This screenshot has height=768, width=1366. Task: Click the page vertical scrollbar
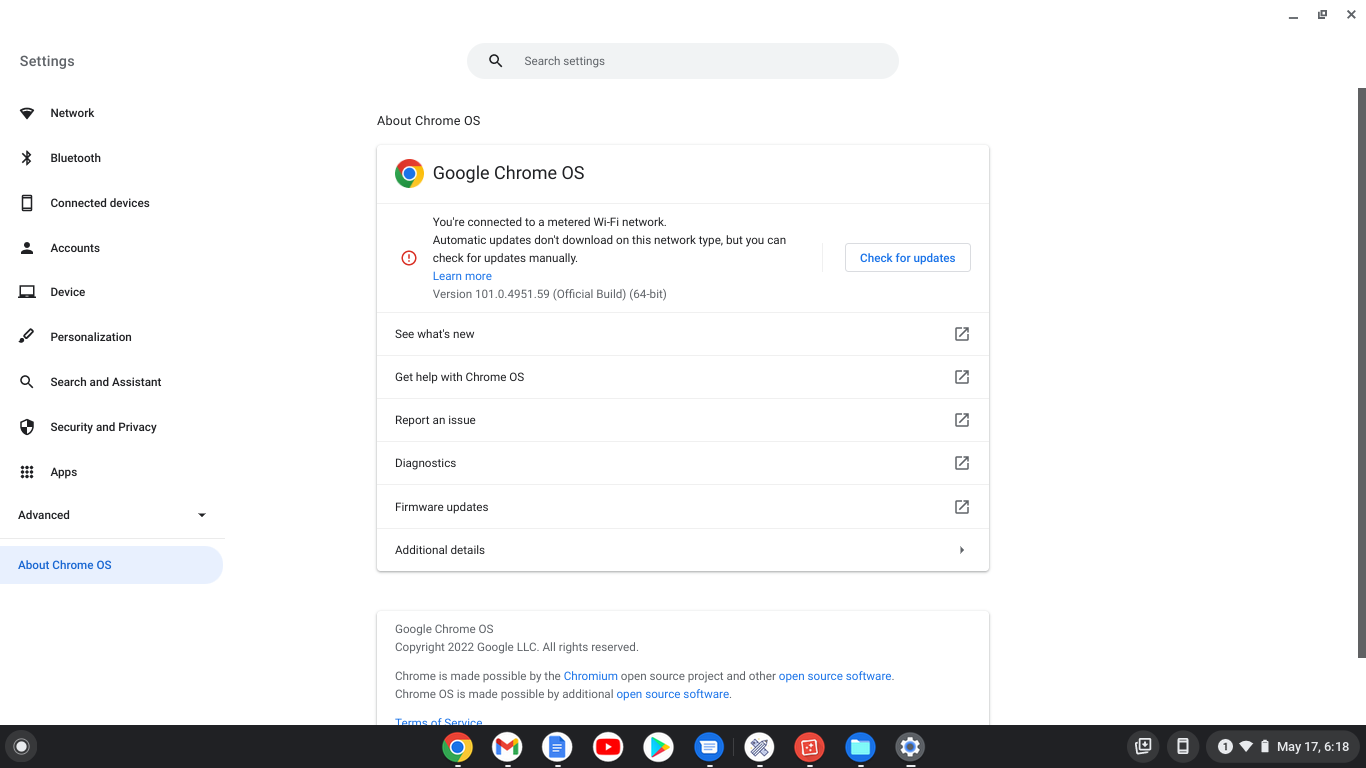coord(1361,372)
